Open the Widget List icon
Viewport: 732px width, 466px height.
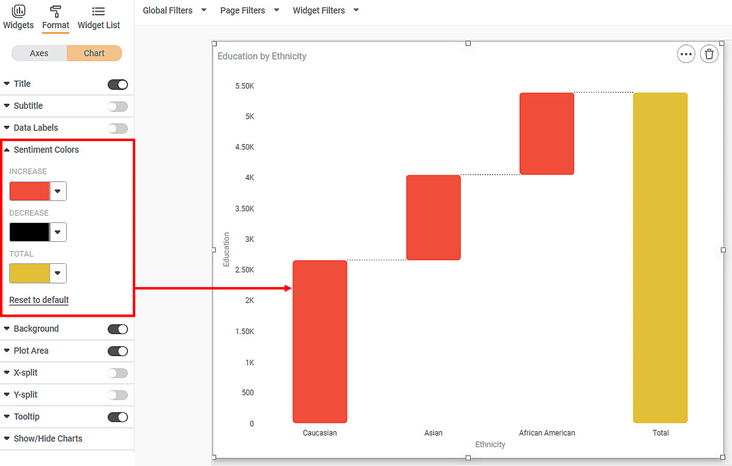click(98, 11)
